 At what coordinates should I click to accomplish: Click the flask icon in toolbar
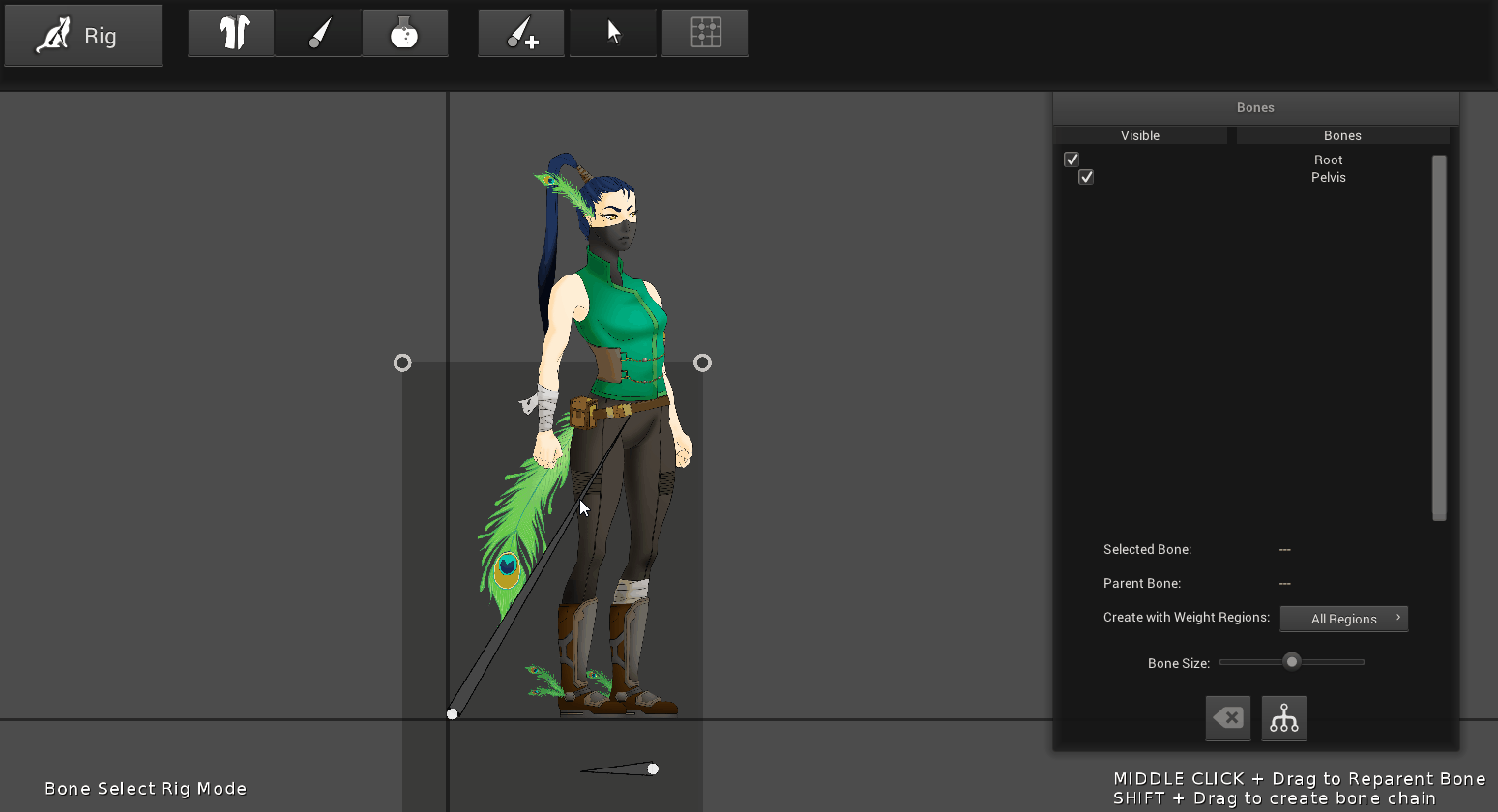click(x=404, y=34)
